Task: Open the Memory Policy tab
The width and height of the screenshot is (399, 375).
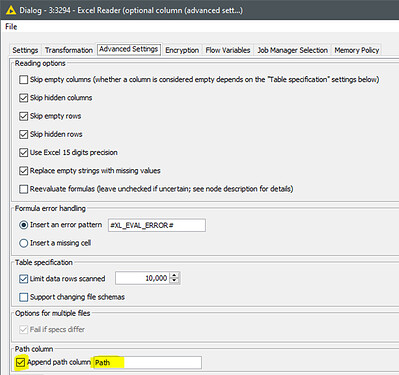Action: [x=357, y=50]
